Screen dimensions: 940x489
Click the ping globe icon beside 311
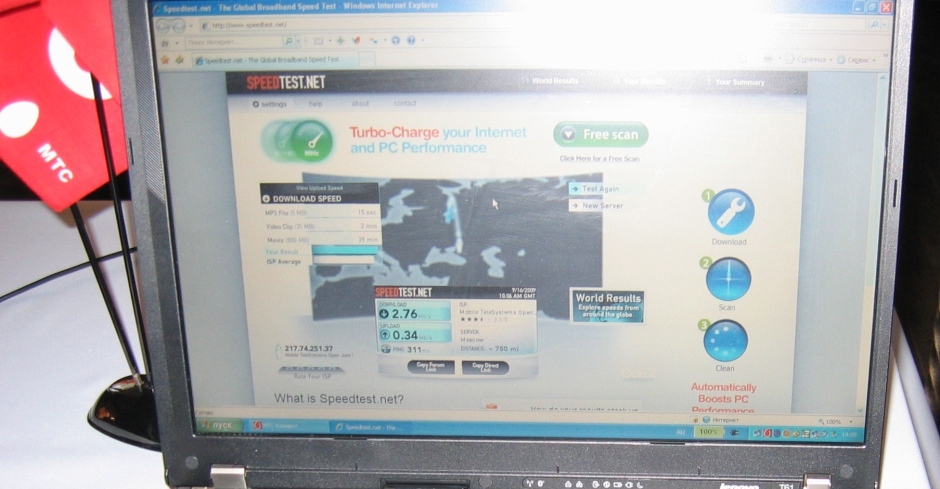[x=385, y=349]
